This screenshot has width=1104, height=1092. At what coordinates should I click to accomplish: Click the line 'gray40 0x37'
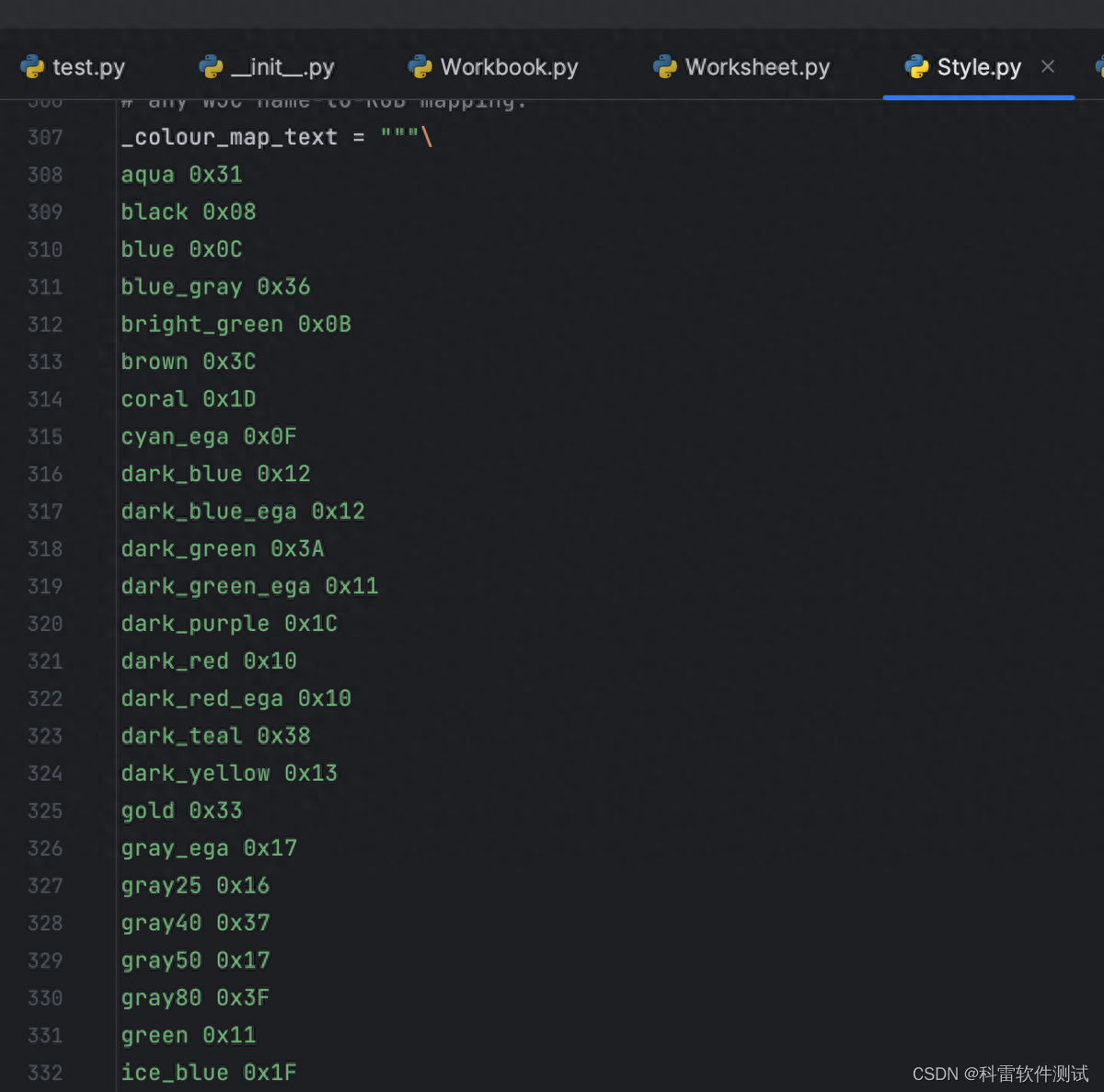click(x=196, y=923)
